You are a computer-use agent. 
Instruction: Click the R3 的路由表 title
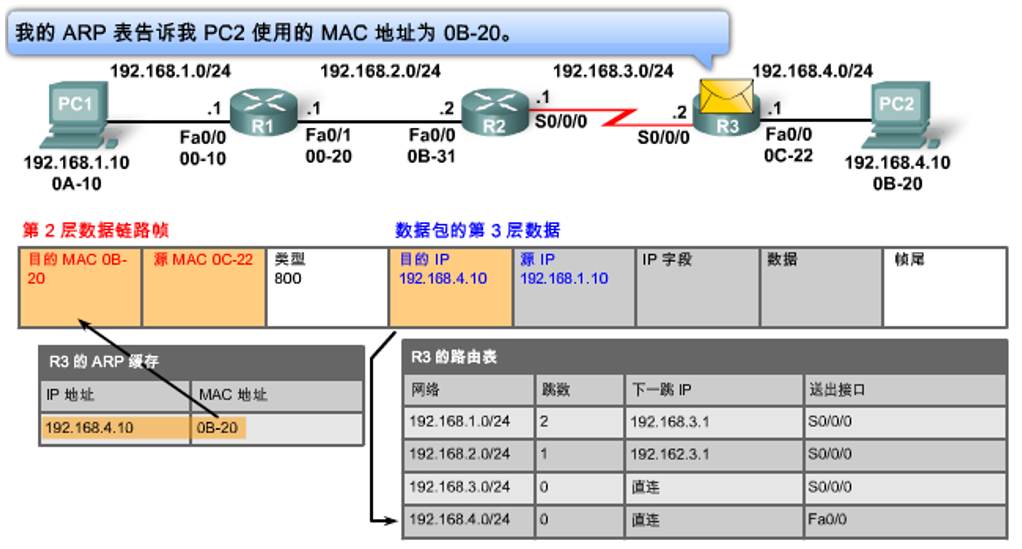(454, 357)
